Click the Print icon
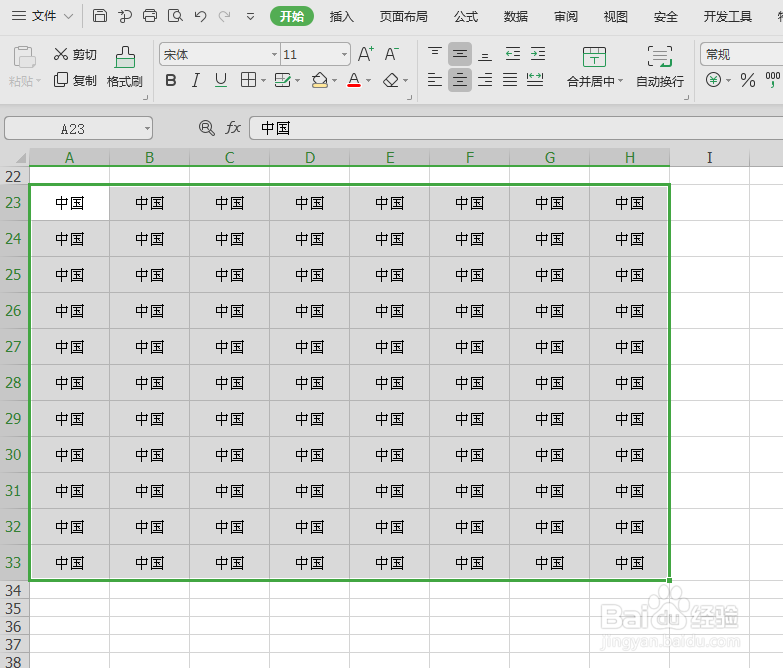This screenshot has height=668, width=783. (x=150, y=16)
